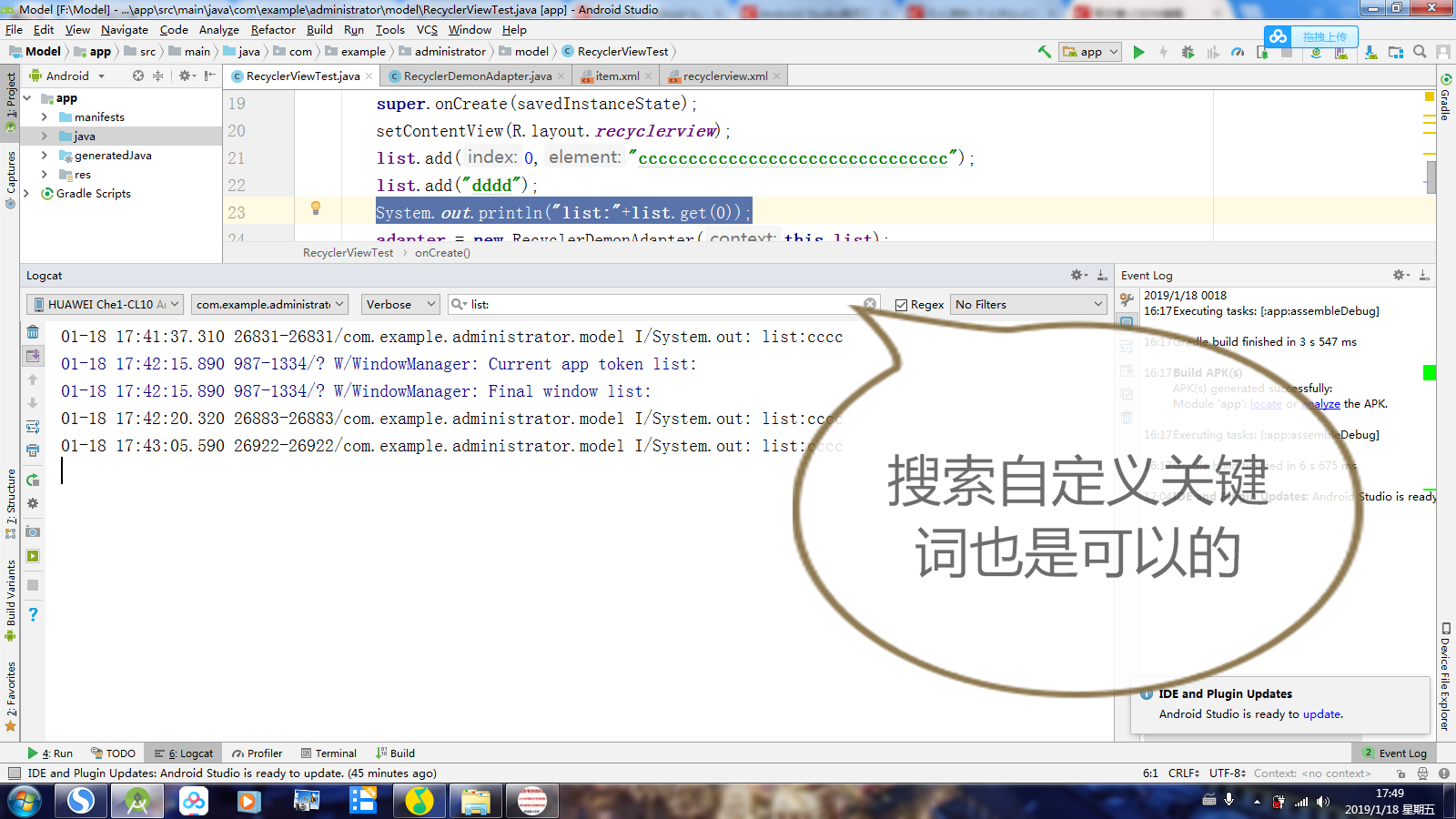The image size is (1456, 819).
Task: Open the AVD Manager from the toolbar
Action: click(1341, 52)
